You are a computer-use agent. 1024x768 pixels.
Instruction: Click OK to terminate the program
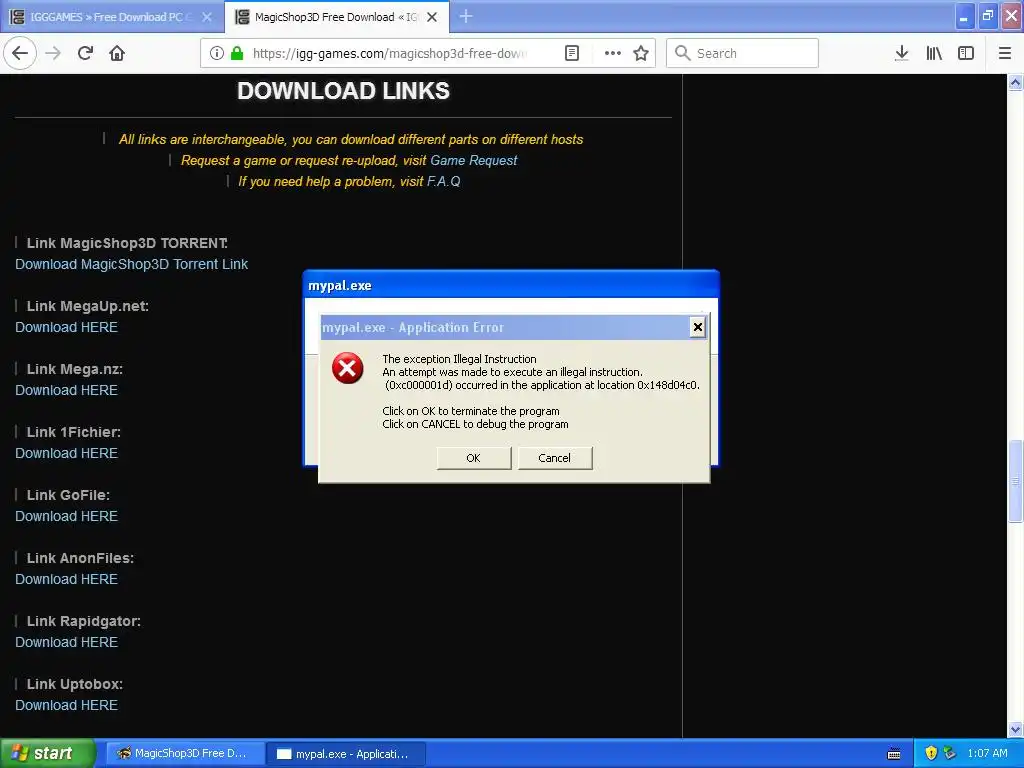[473, 458]
